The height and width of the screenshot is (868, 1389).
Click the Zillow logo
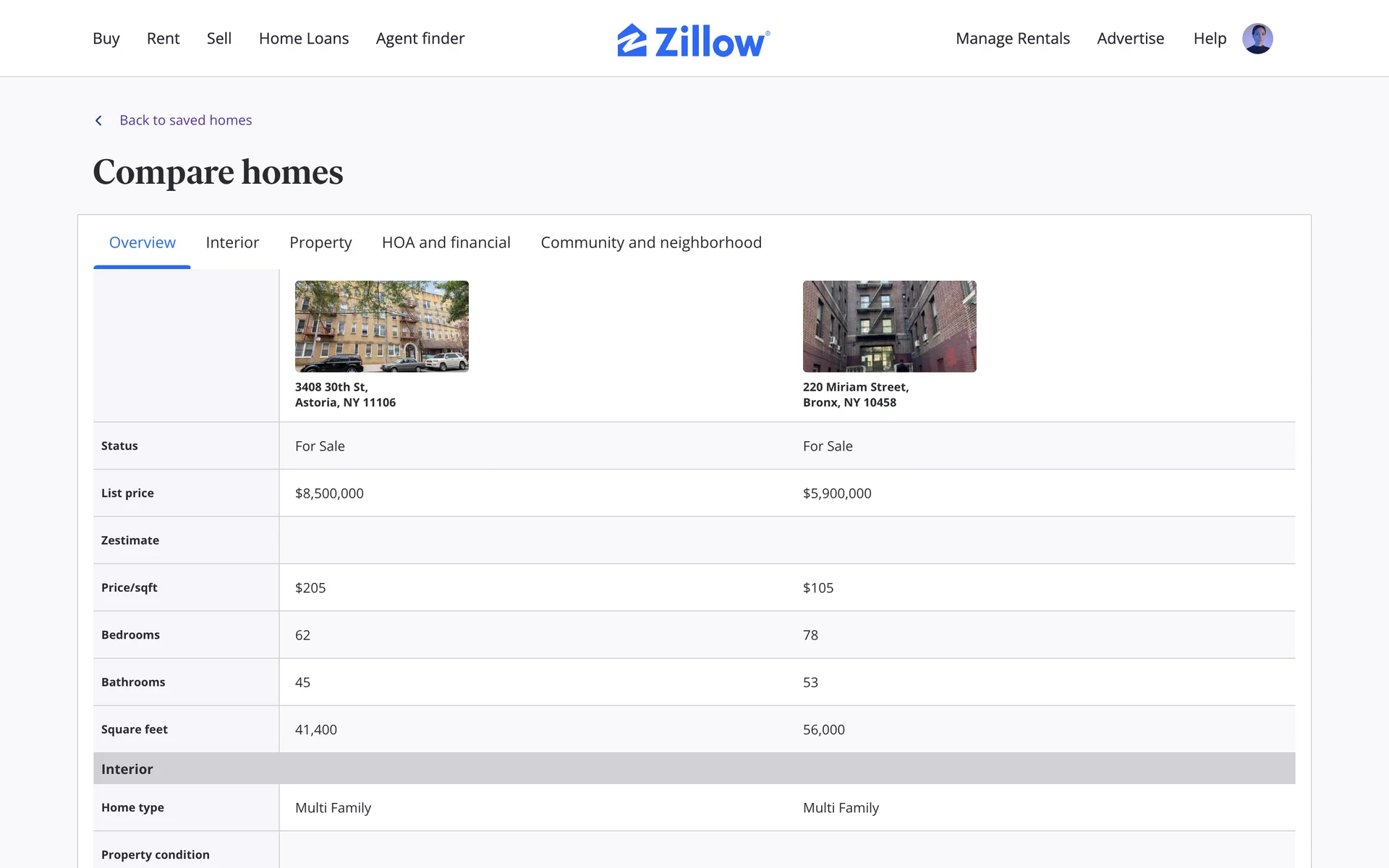pyautogui.click(x=693, y=40)
